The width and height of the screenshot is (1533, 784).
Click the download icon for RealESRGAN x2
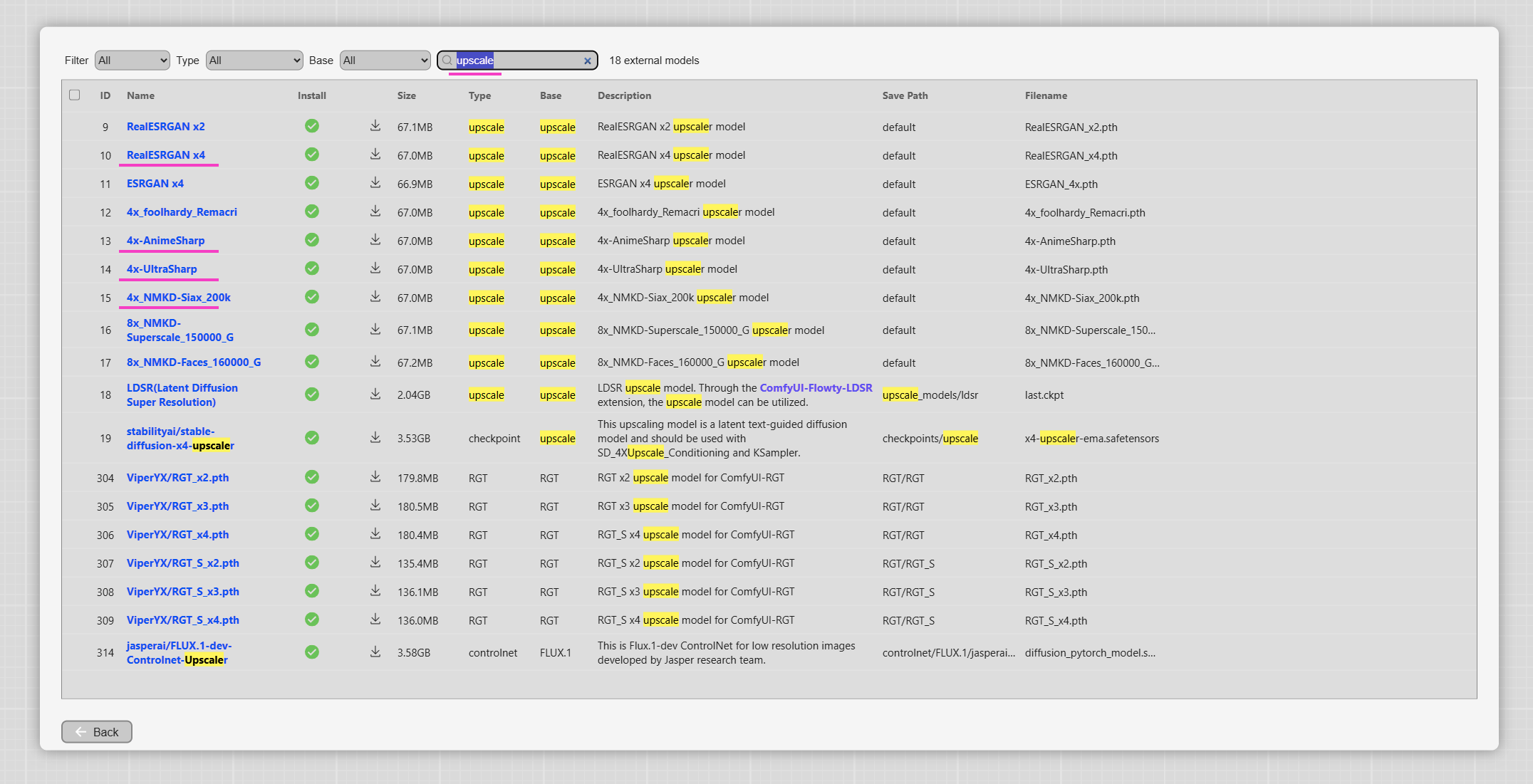point(375,126)
